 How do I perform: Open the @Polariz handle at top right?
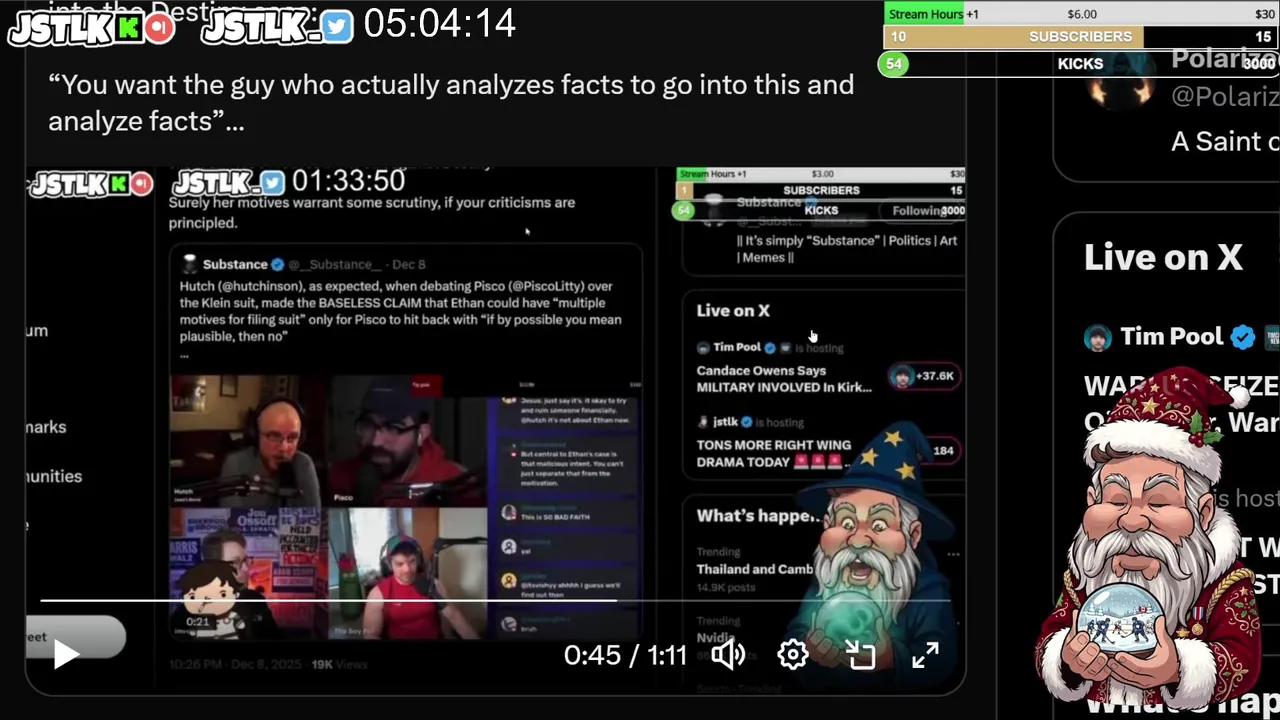click(1225, 96)
